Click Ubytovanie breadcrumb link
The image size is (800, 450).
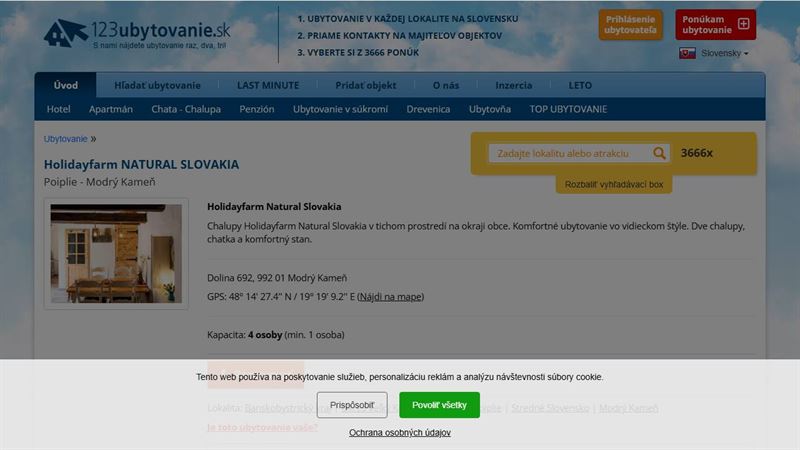[65, 139]
